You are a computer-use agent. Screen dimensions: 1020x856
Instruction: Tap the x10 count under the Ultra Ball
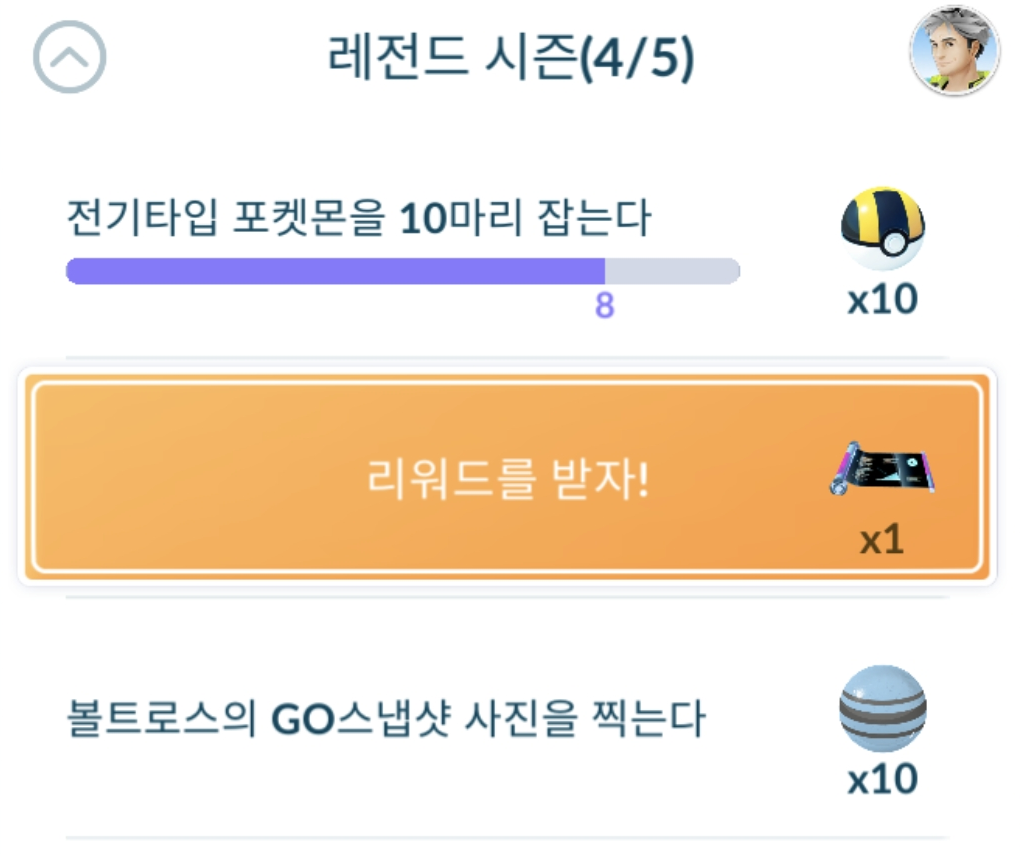coord(882,299)
